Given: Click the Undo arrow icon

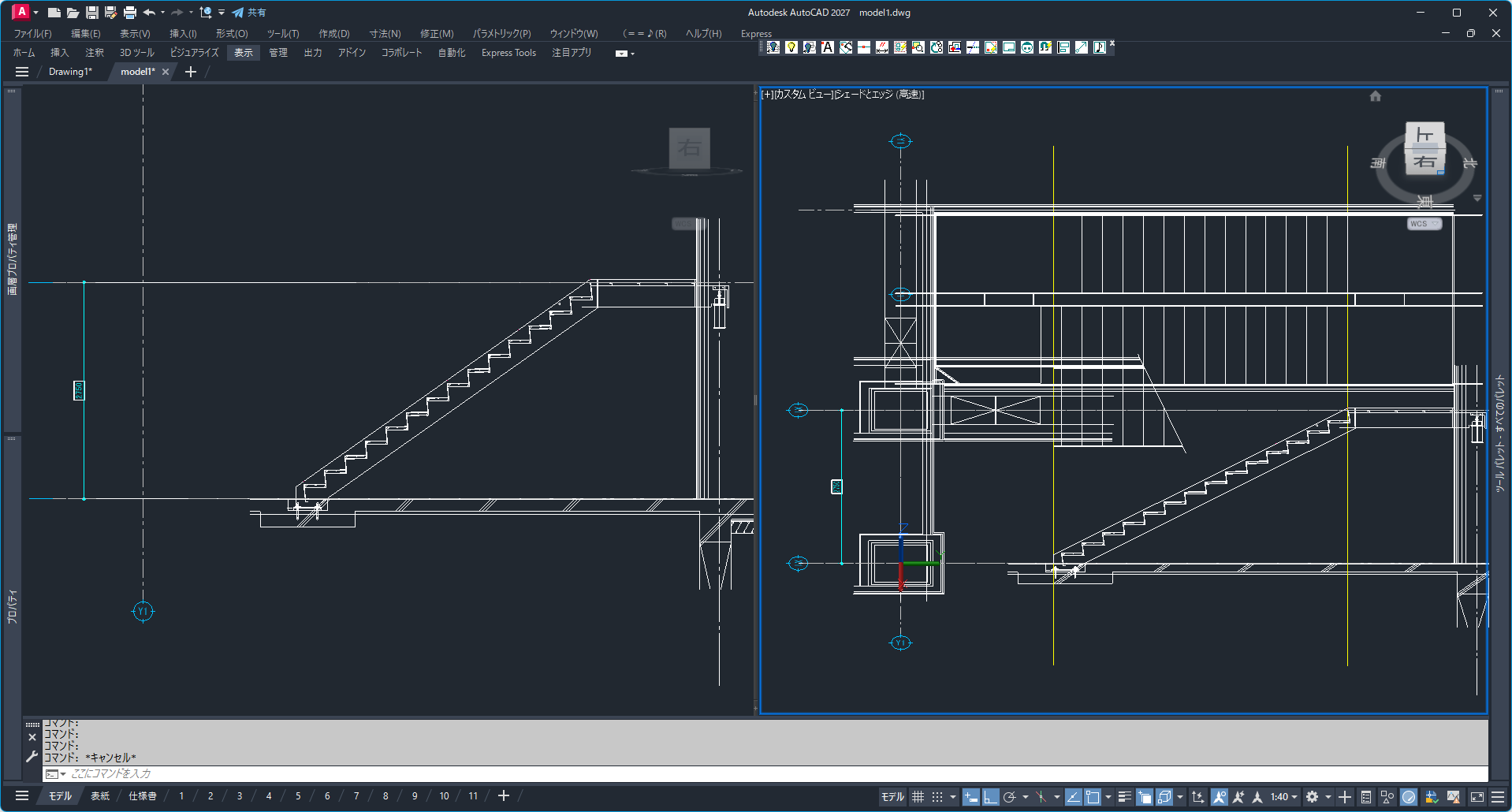Looking at the screenshot, I should pos(149,13).
